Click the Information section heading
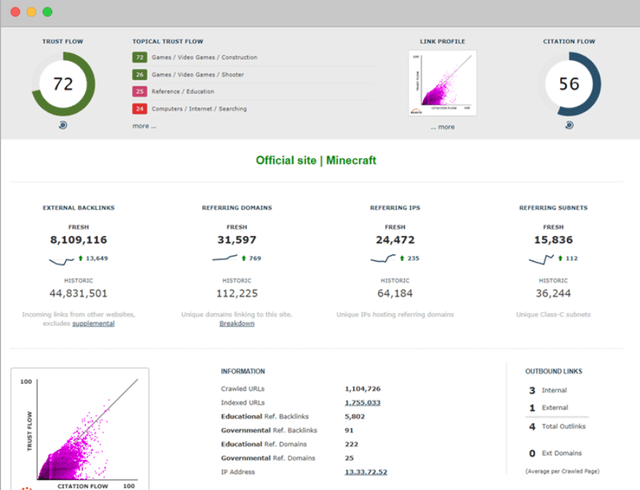The height and width of the screenshot is (490, 640). [x=243, y=371]
